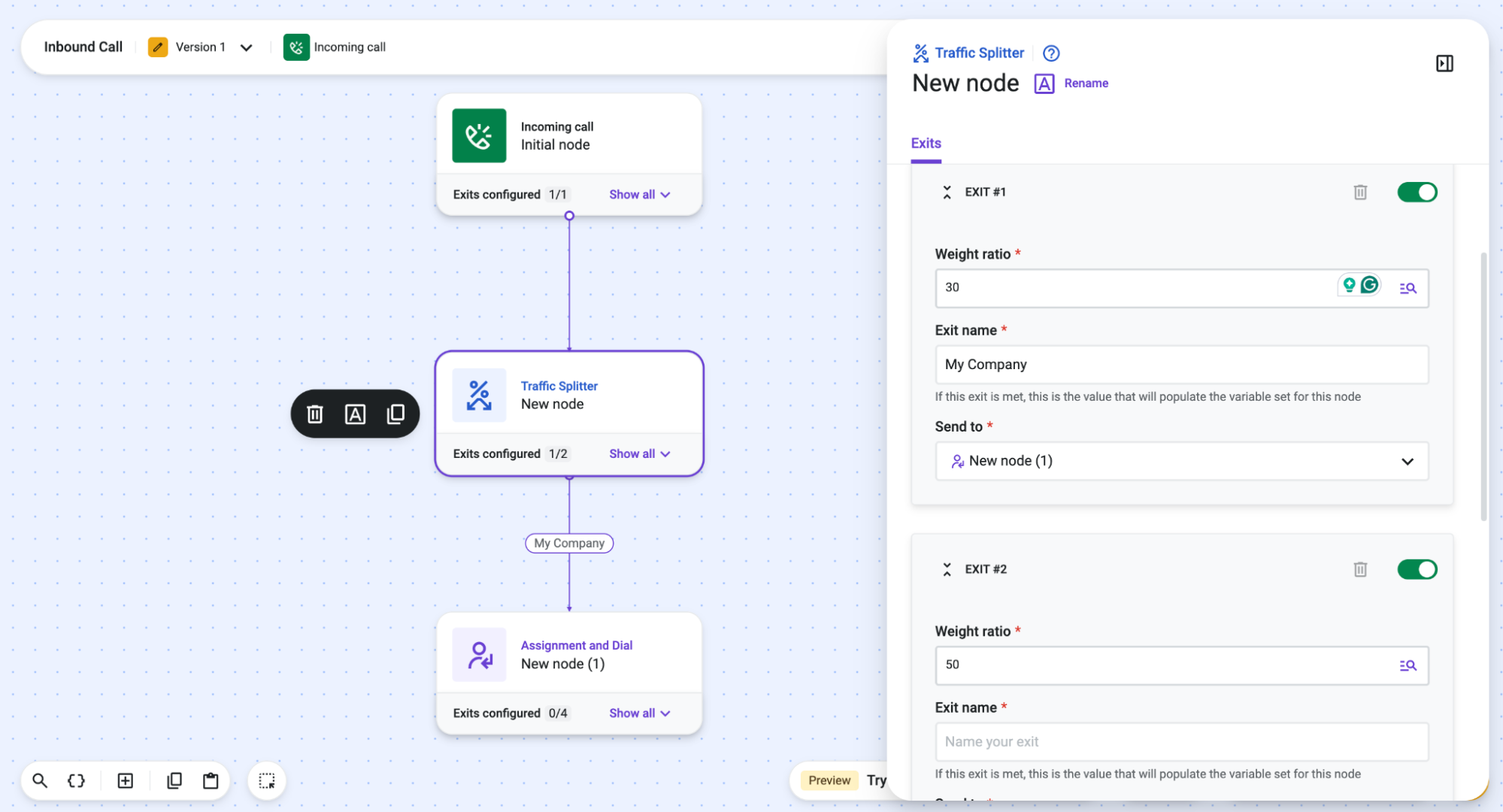Open variable picker in EXIT #2 weight ratio
Viewport: 1503px width, 812px height.
1408,665
